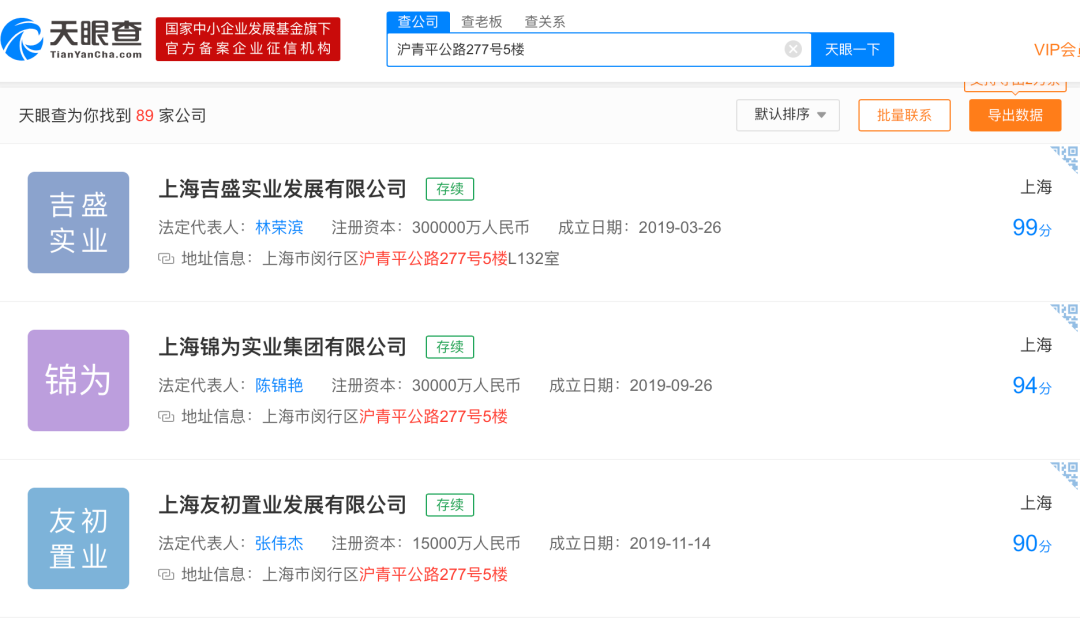Open 上海锦为实业集团有限公司 company page
This screenshot has width=1080, height=618.
(282, 347)
